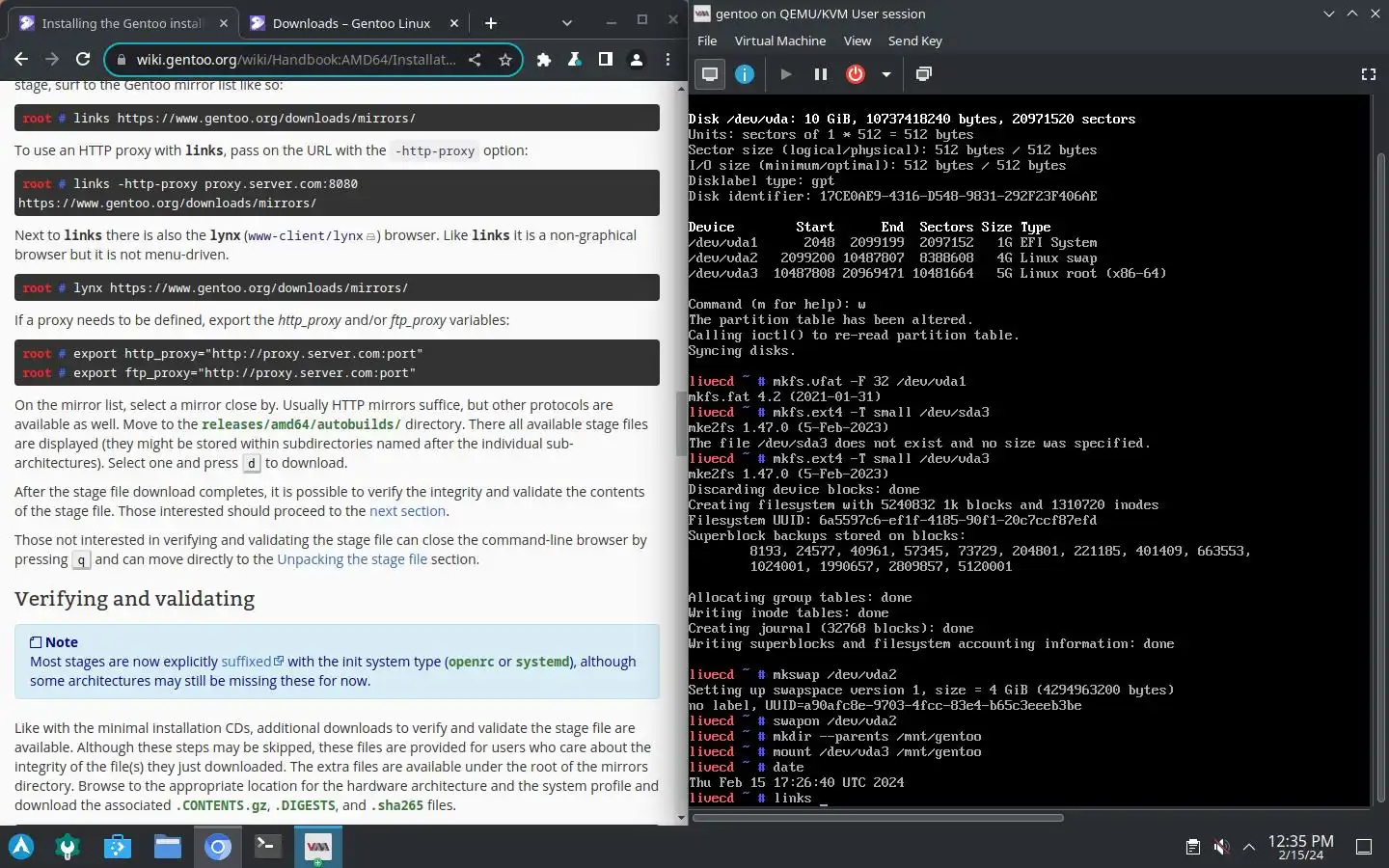The height and width of the screenshot is (868, 1389).
Task: Switch to the Downloads – Gentoo Linux tab
Action: pos(351,23)
